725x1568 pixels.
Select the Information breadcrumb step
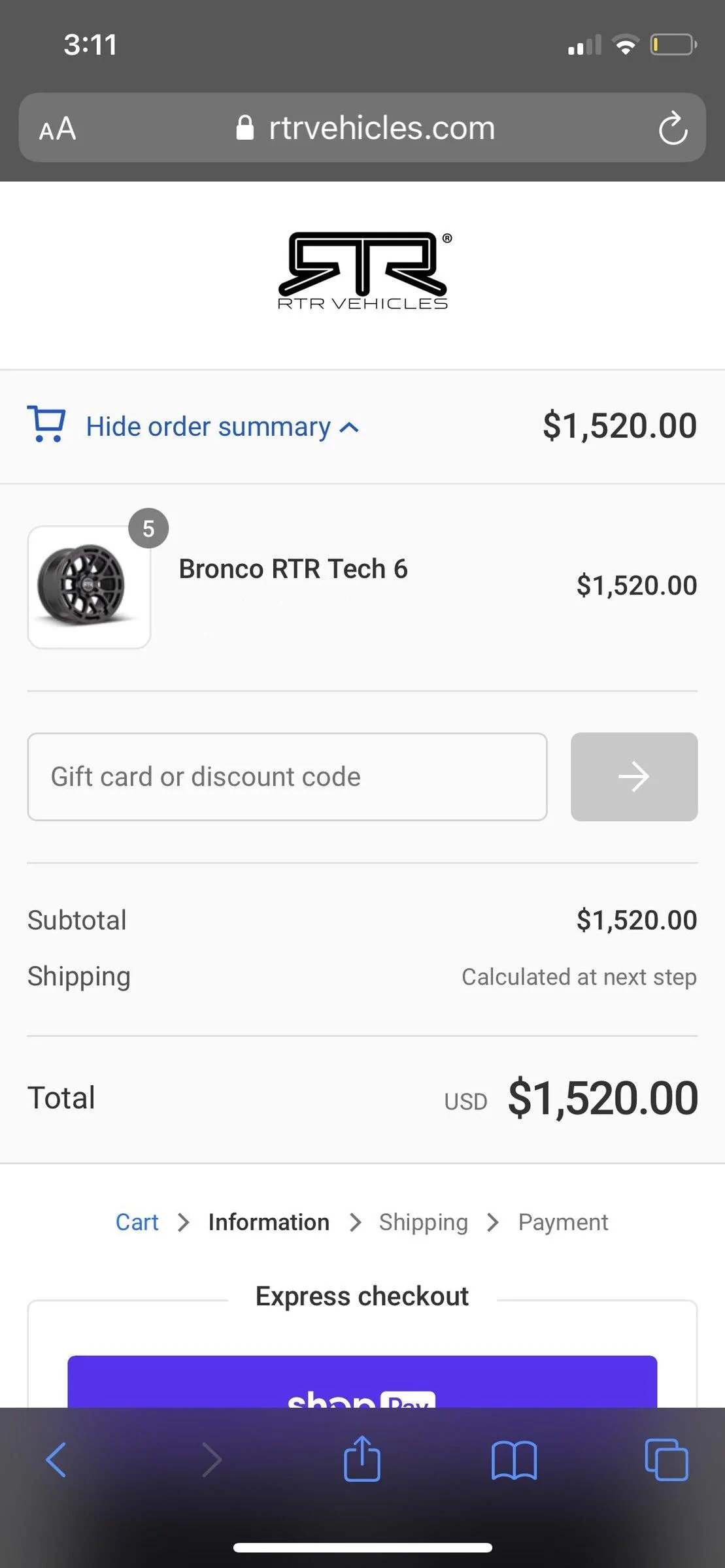click(x=269, y=1222)
